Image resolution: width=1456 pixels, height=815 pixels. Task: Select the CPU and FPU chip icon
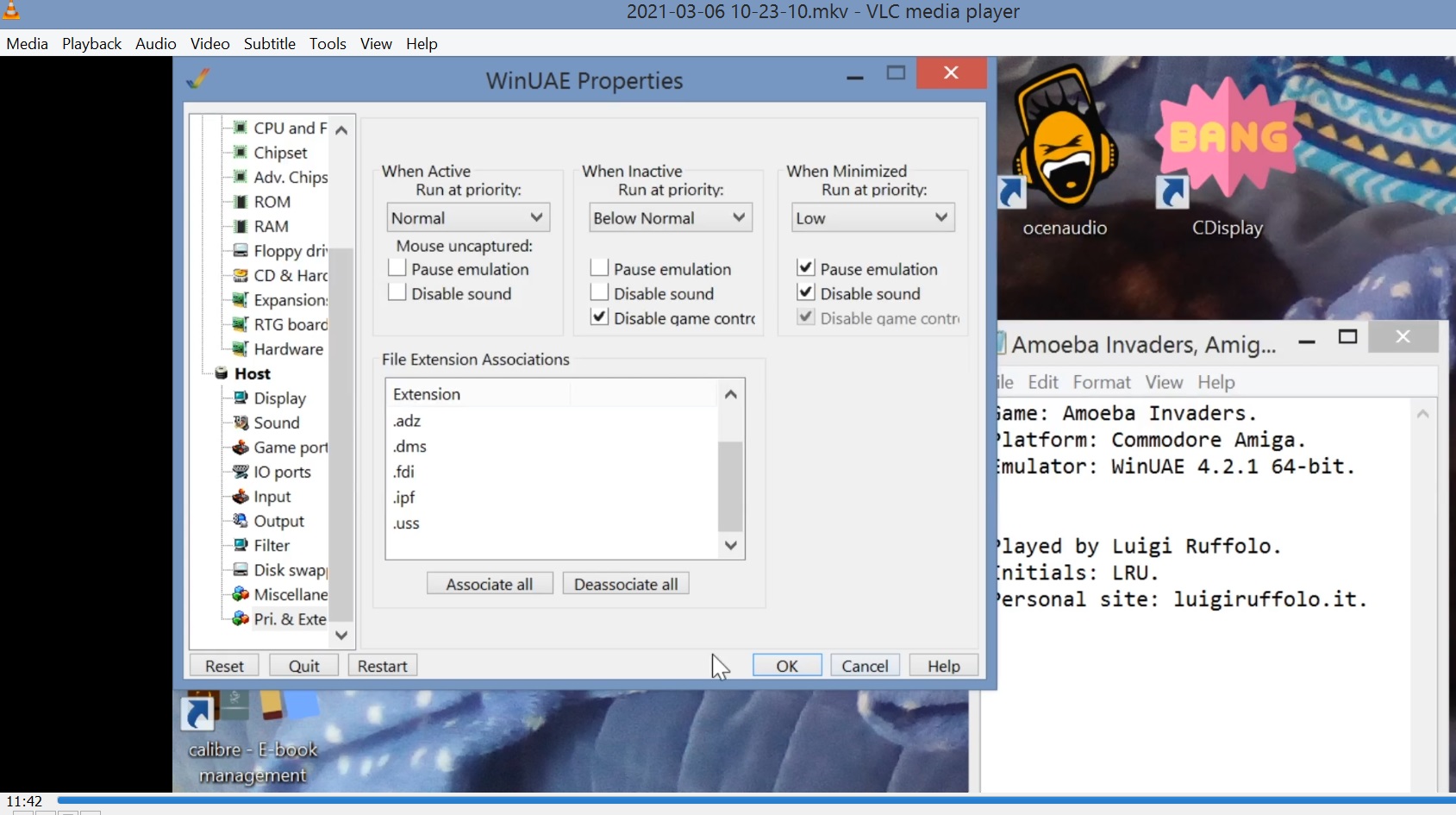click(241, 128)
